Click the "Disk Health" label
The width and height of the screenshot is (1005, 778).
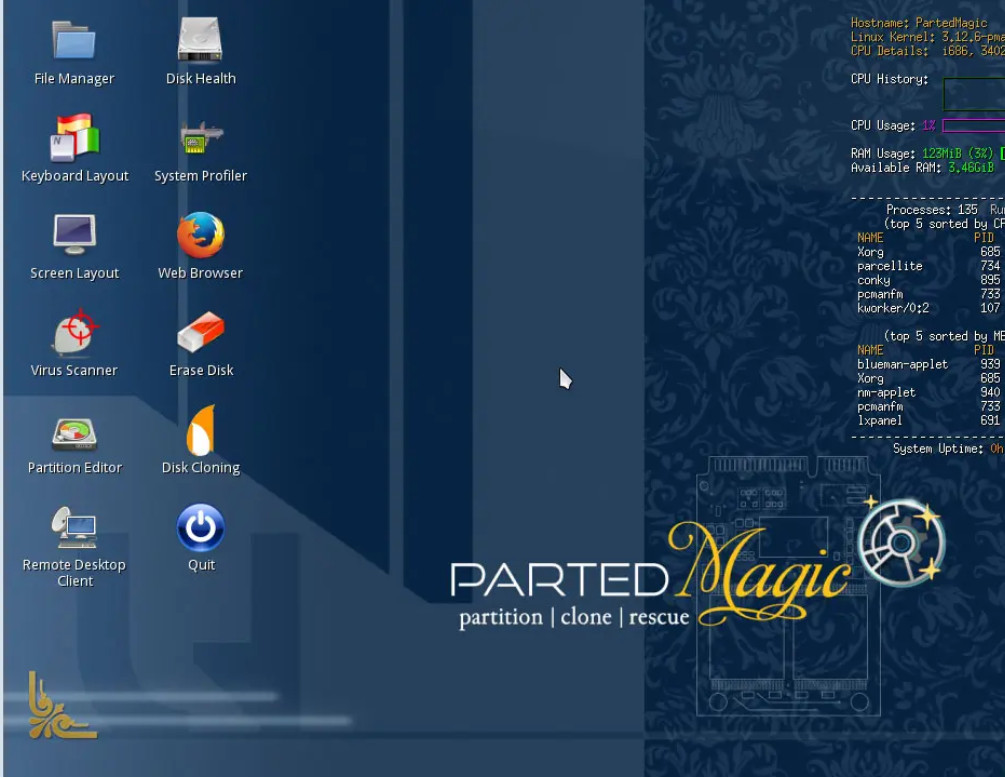201,79
